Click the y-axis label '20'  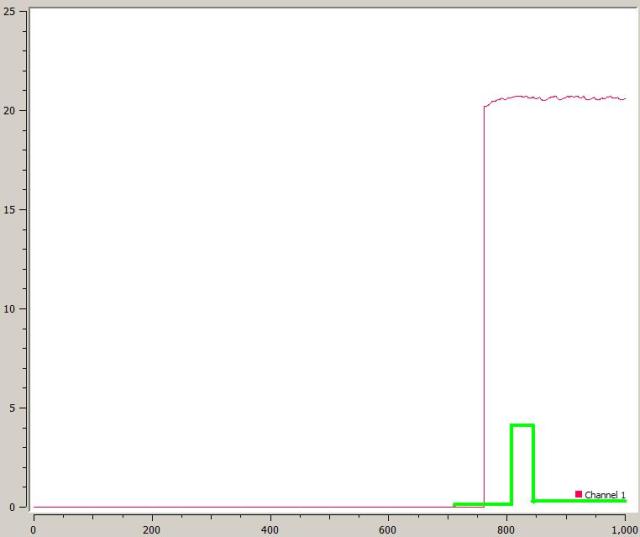(9, 111)
